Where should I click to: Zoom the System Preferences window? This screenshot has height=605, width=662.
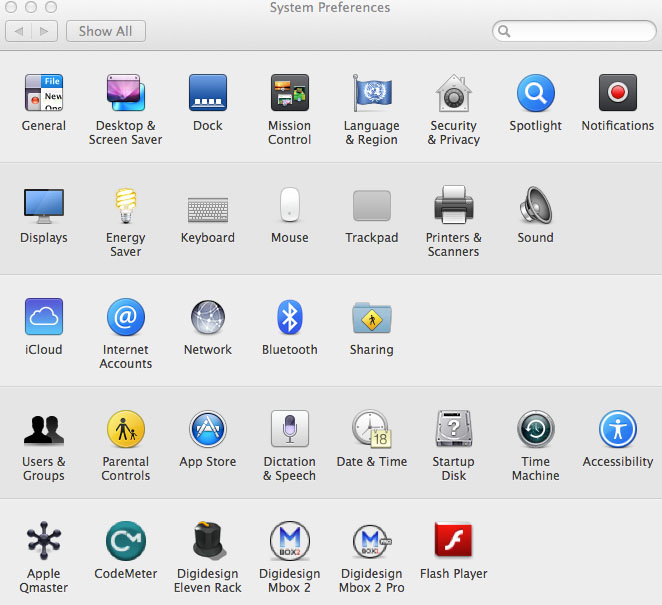click(x=51, y=7)
